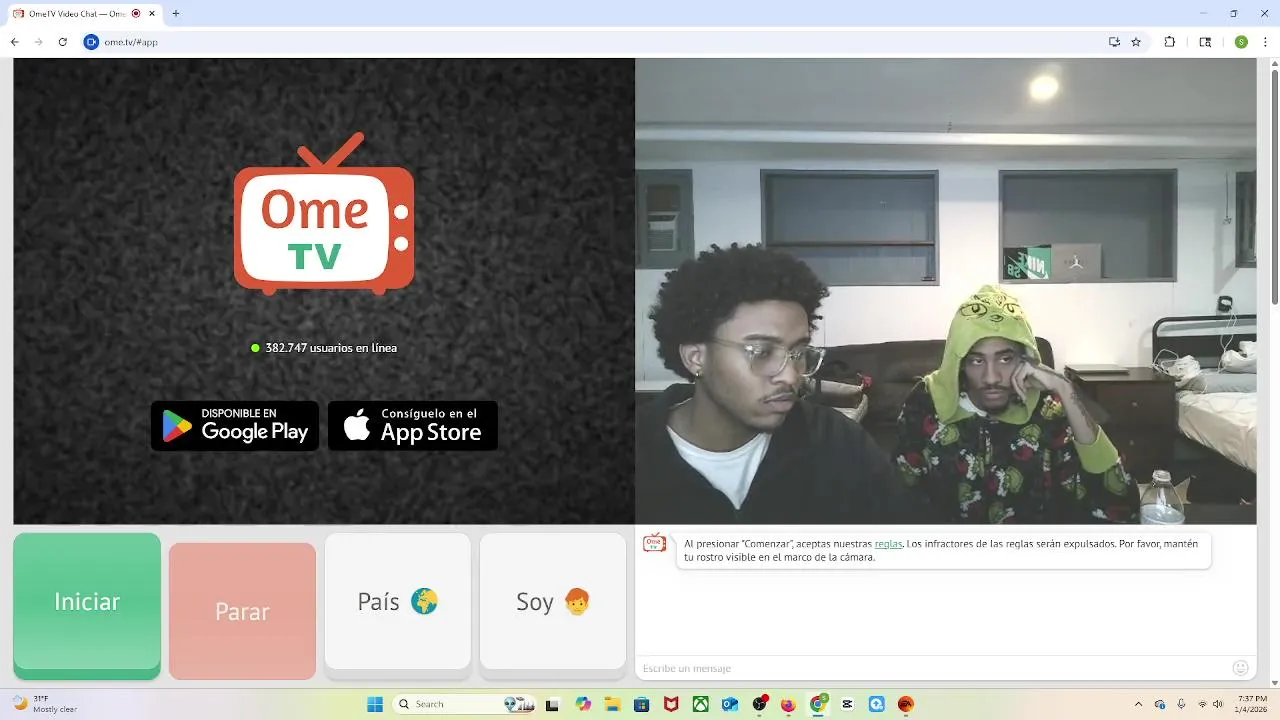Open the weather widget showing 31°F
Viewport: 1280px width, 720px height.
[x=45, y=704]
